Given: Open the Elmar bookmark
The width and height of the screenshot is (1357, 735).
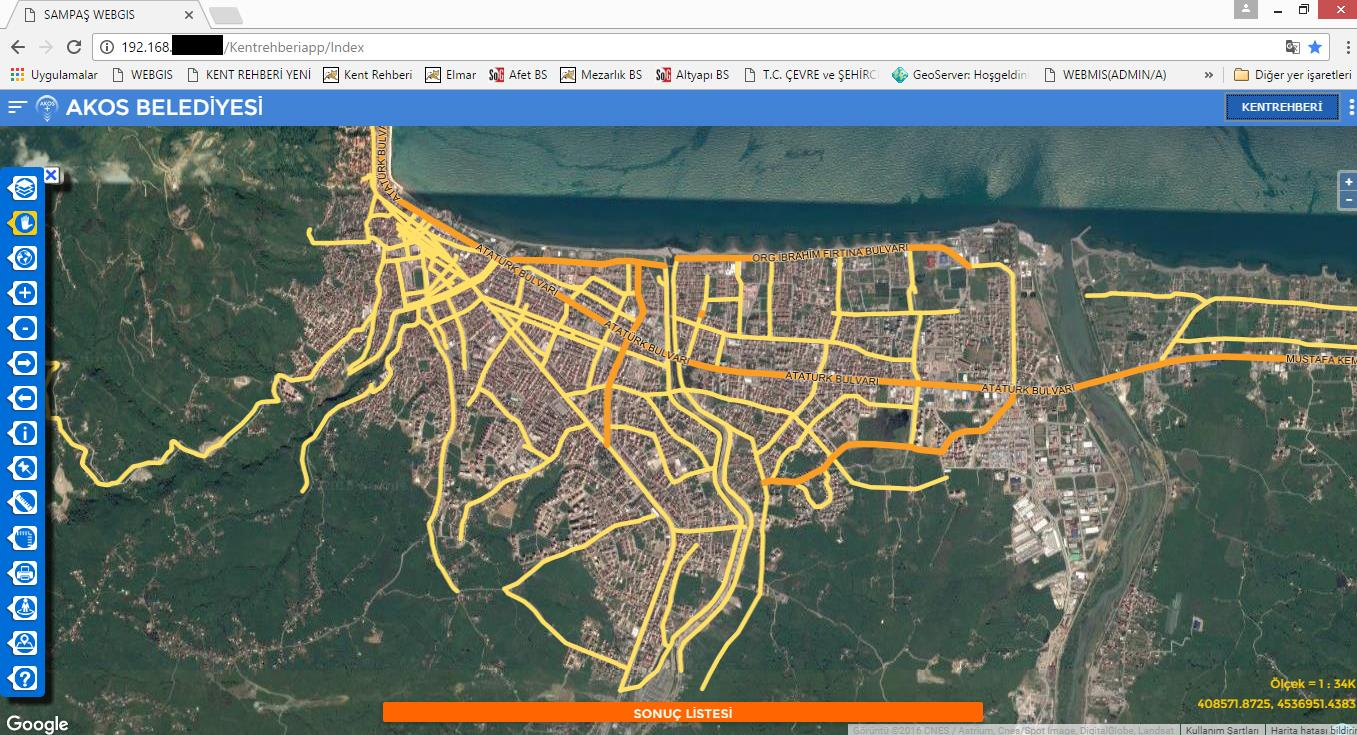Looking at the screenshot, I should click(x=450, y=75).
